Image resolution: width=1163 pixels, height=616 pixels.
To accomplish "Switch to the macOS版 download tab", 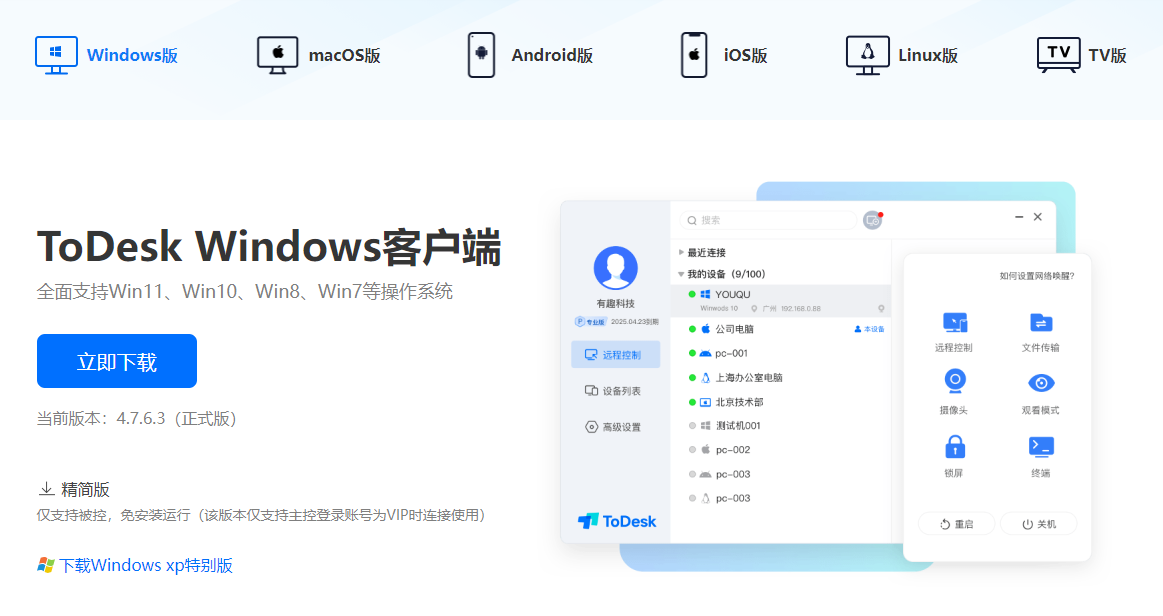I will coord(319,56).
